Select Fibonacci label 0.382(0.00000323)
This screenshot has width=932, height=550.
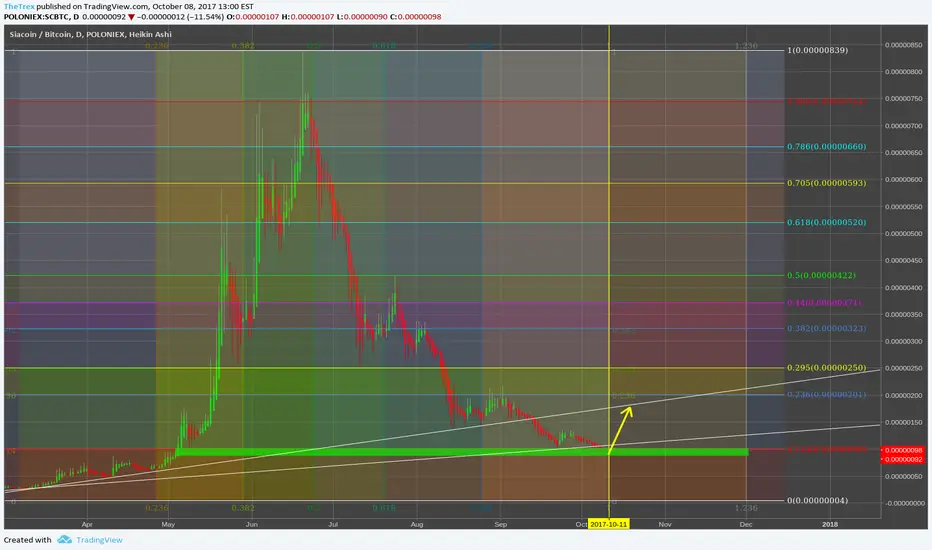[x=826, y=328]
